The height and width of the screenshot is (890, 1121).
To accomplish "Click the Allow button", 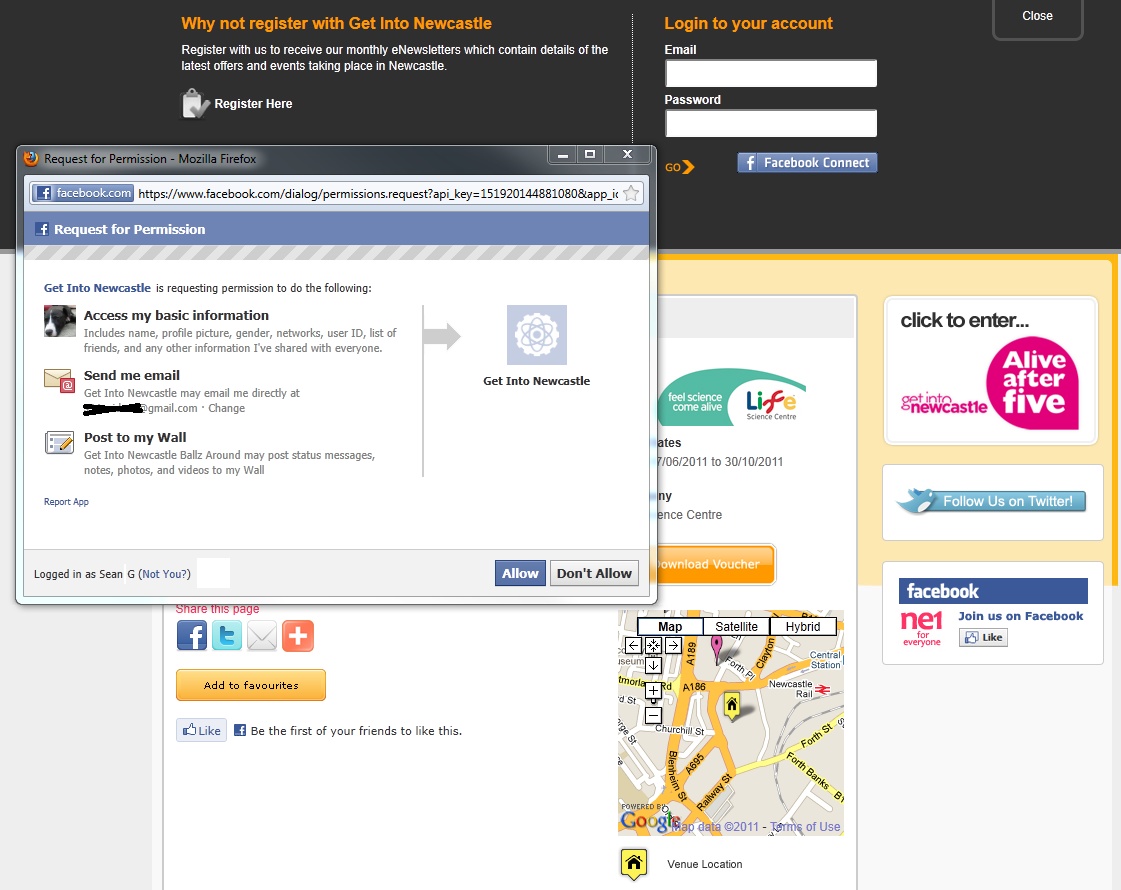I will 520,573.
